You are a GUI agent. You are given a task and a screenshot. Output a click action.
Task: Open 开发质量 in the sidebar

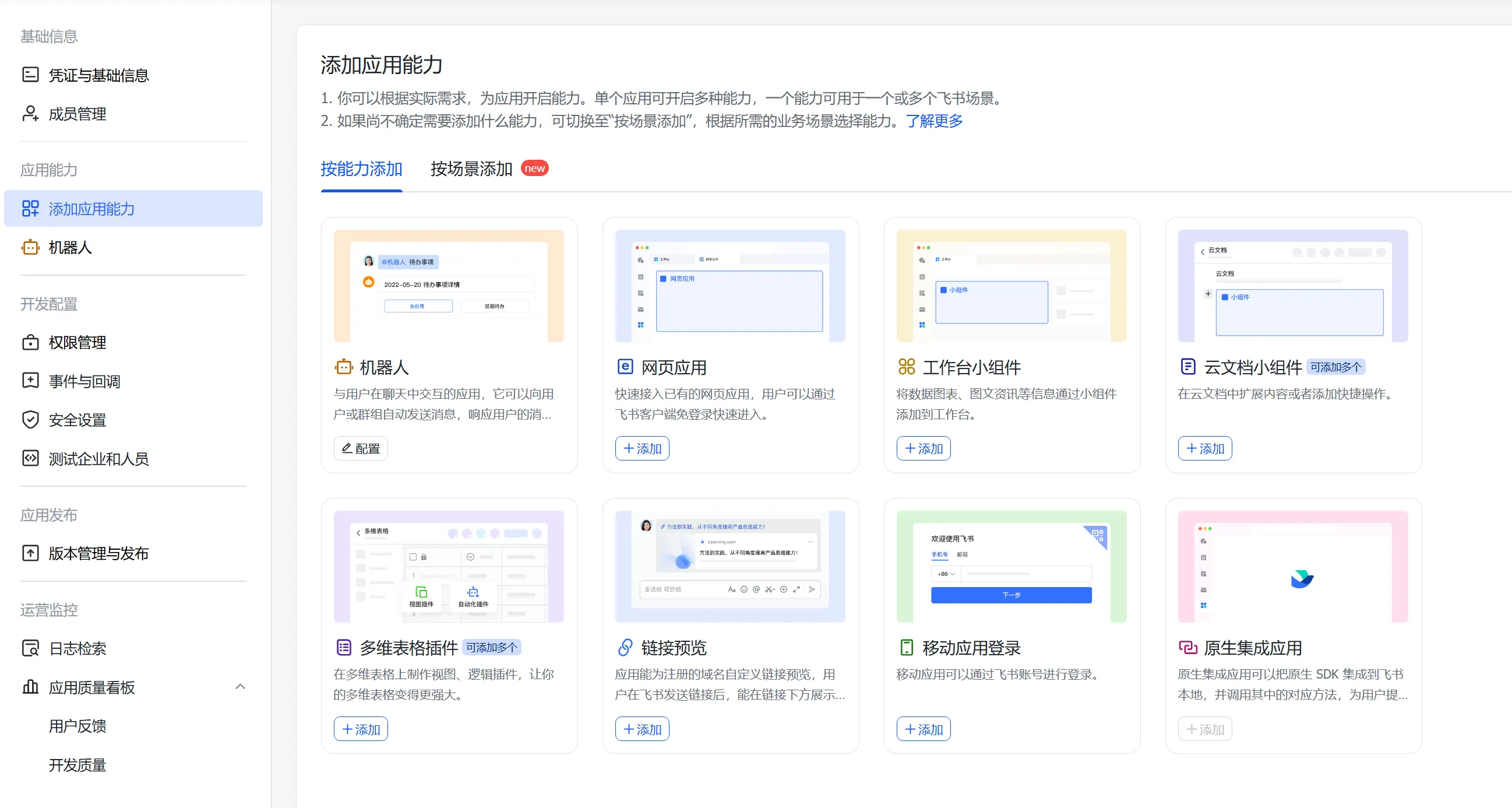[77, 765]
